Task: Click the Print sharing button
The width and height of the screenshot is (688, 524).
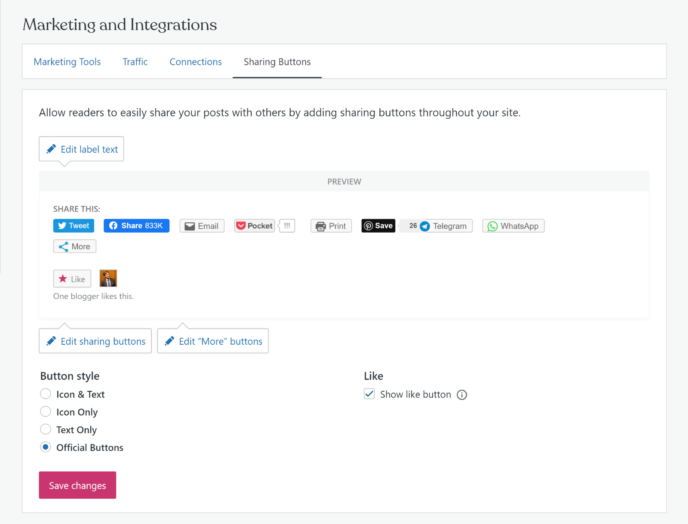Action: click(x=331, y=226)
